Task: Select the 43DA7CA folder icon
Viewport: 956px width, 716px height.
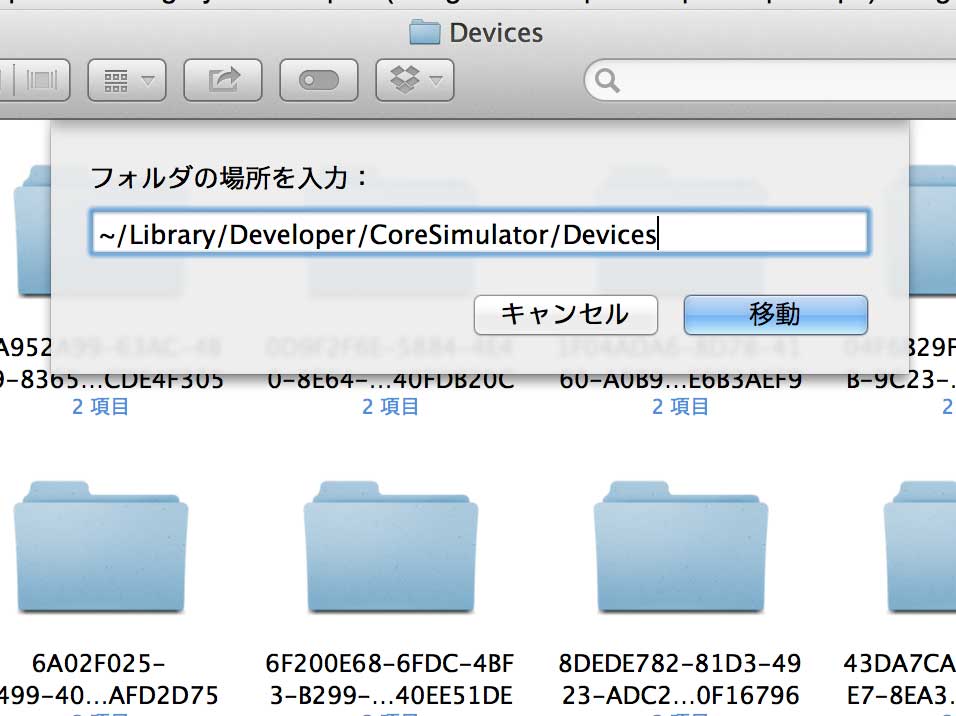Action: coord(921,547)
